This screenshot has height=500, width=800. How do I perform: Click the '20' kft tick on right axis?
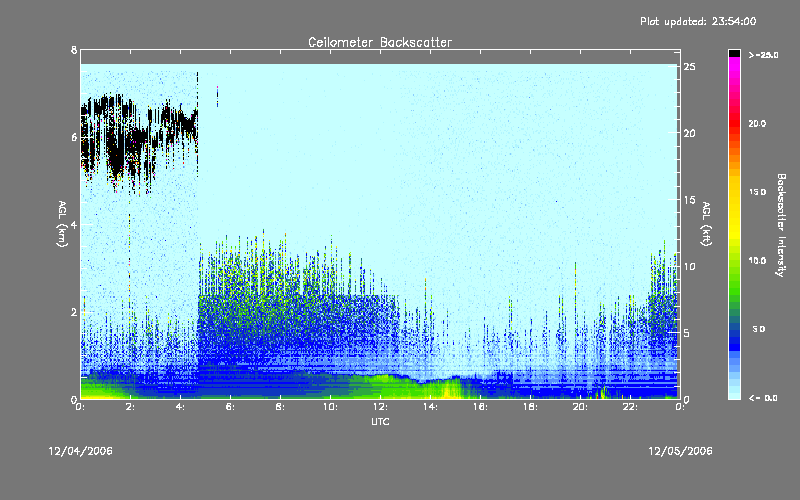pyautogui.click(x=689, y=133)
